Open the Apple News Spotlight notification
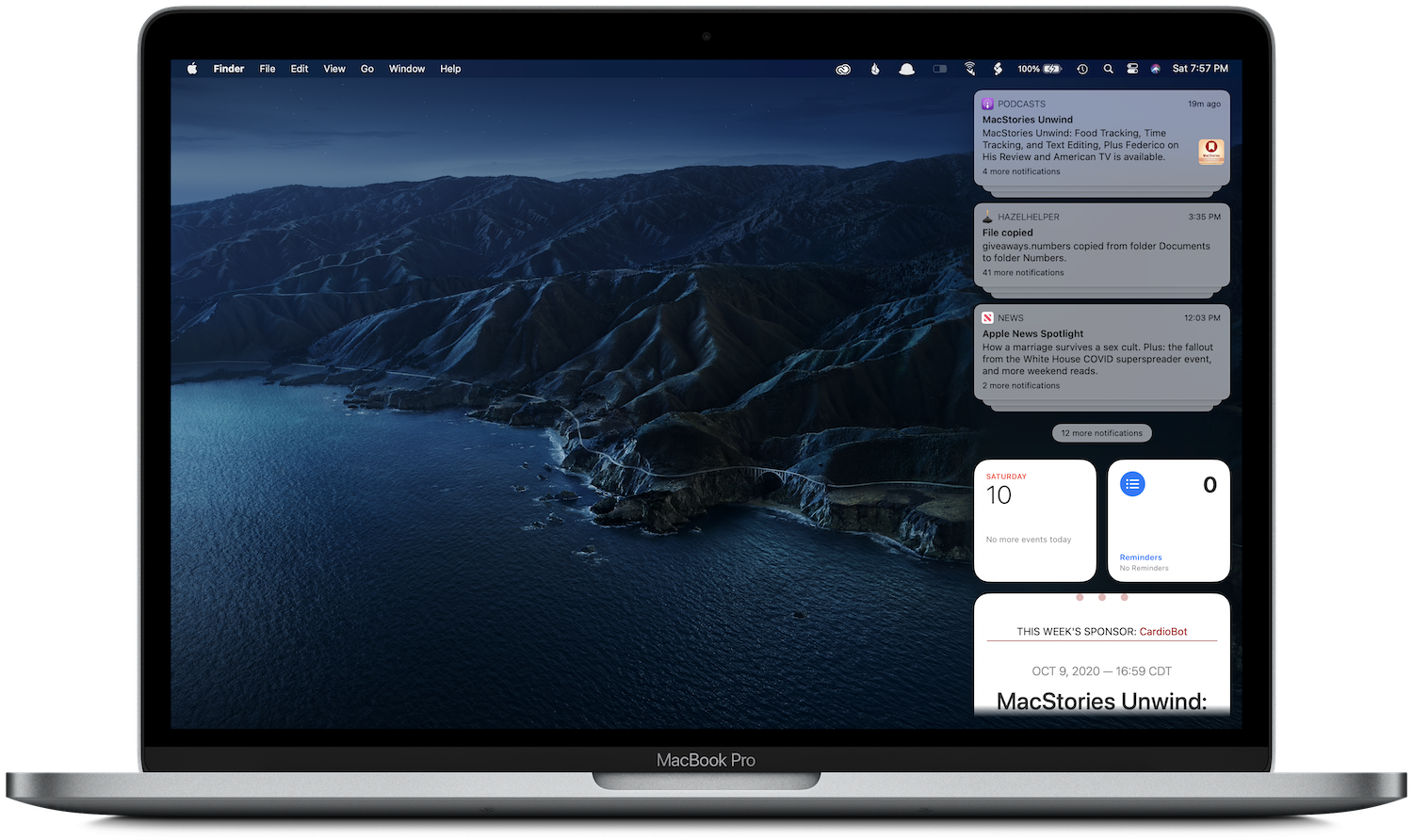This screenshot has height=840, width=1413. coord(1102,351)
